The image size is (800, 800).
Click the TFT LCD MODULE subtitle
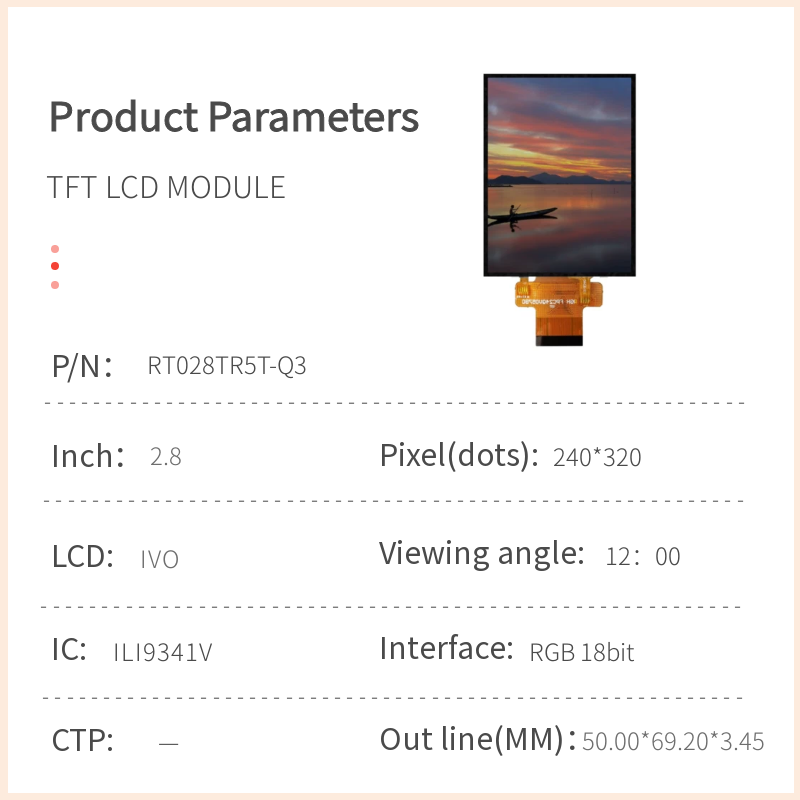tap(166, 188)
